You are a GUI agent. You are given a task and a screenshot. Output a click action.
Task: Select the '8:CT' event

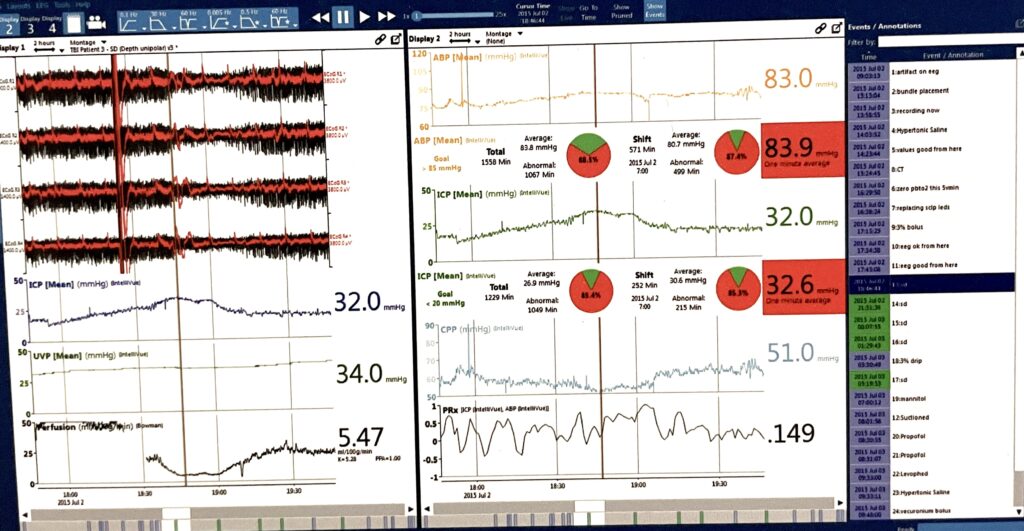click(x=932, y=169)
